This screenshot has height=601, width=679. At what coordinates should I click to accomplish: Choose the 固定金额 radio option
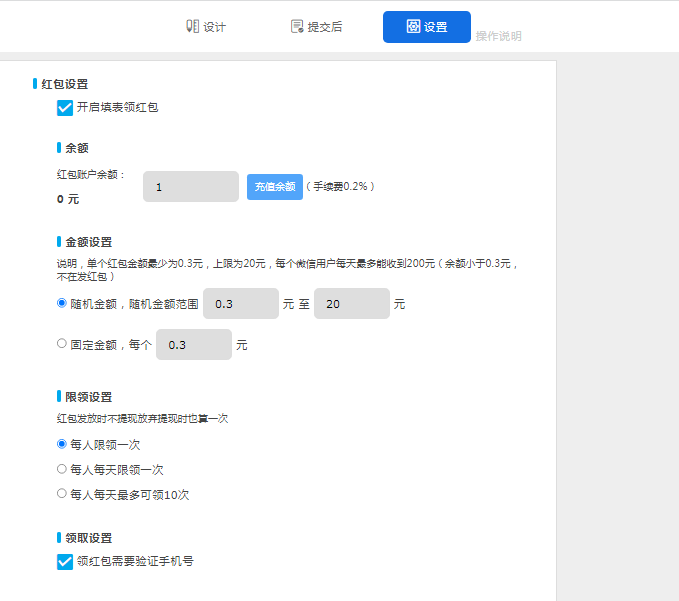[x=62, y=343]
